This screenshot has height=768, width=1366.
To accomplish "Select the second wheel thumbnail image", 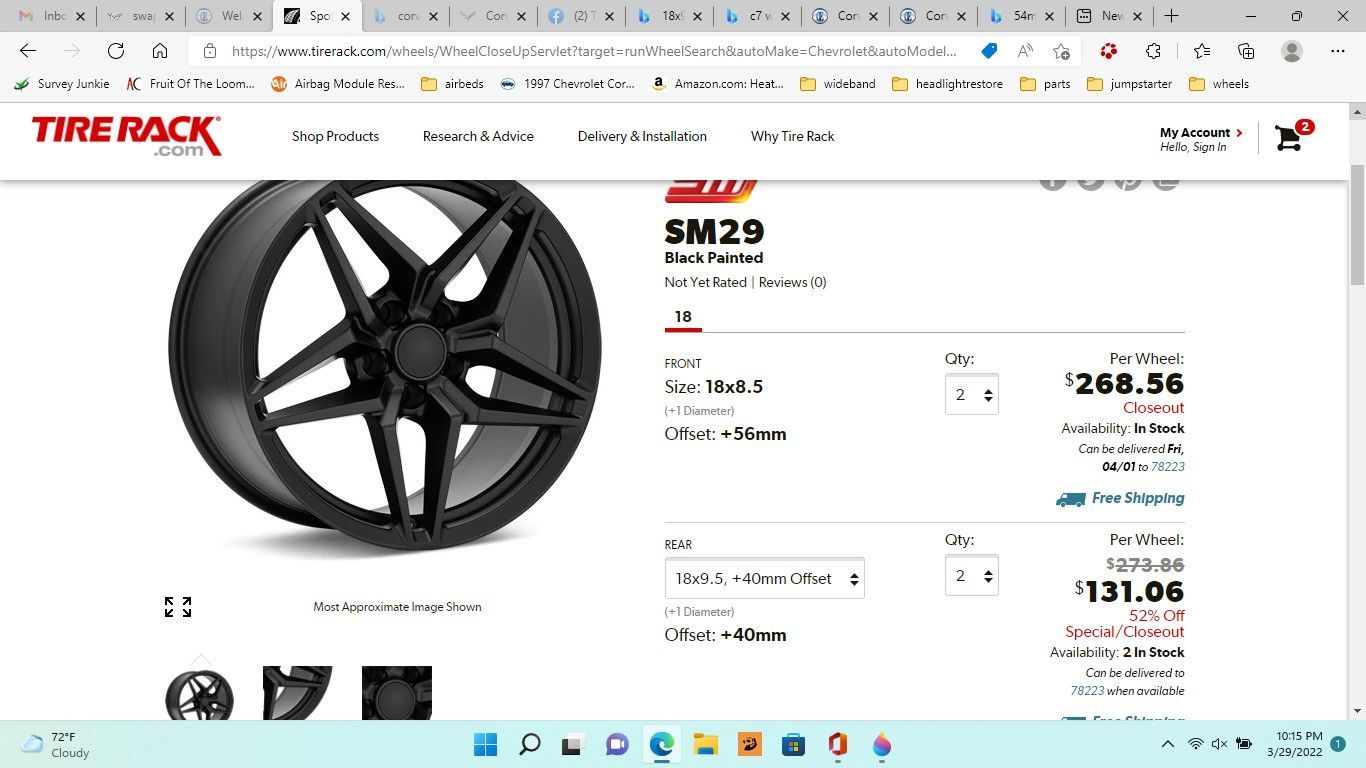I will [297, 692].
